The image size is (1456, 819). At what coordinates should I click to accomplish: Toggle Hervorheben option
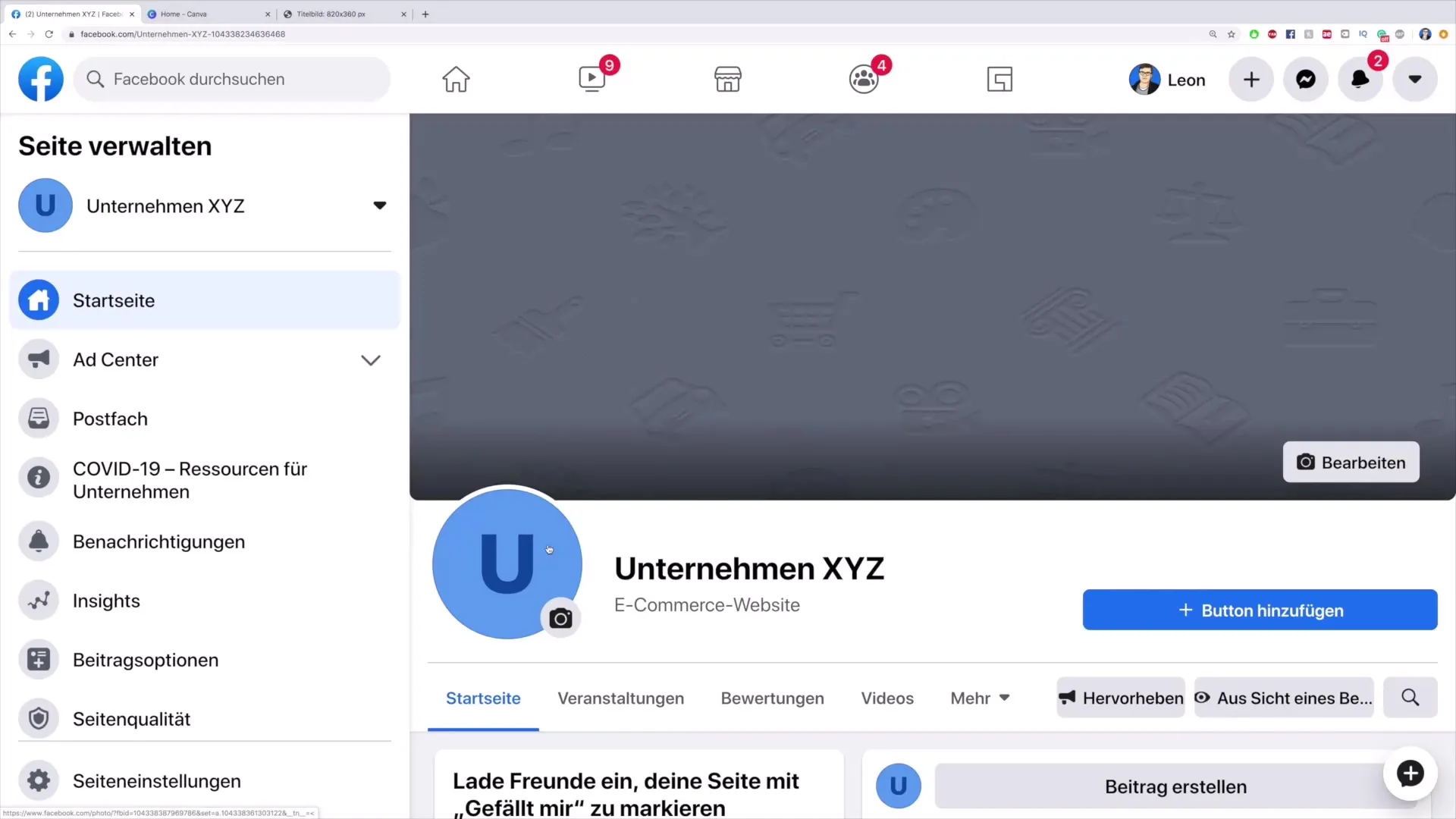click(x=1121, y=698)
